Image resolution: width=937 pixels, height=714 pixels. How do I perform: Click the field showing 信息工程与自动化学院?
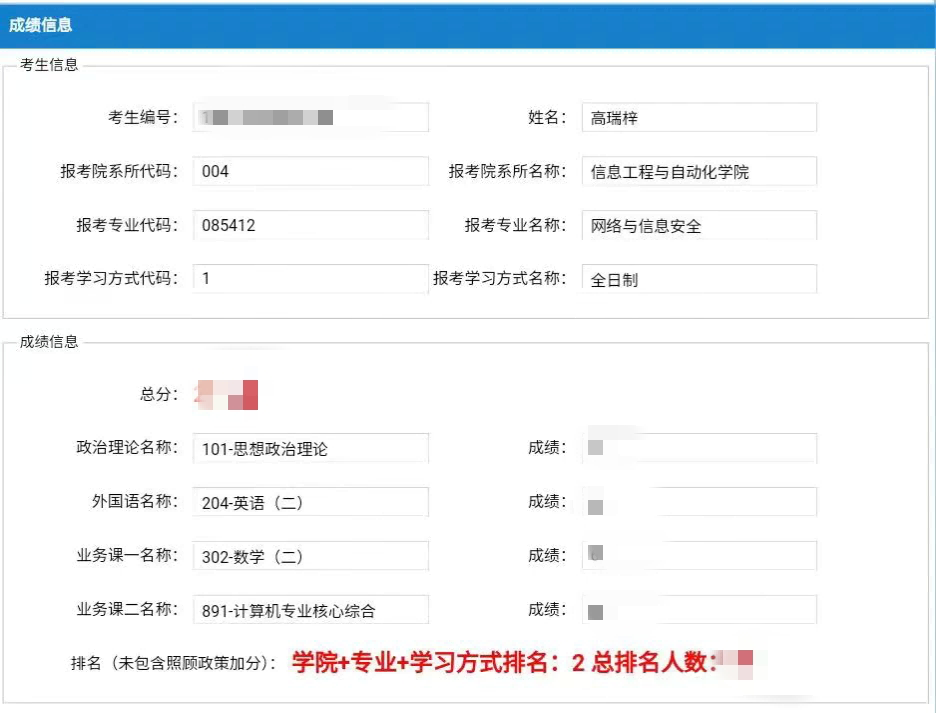coord(699,171)
